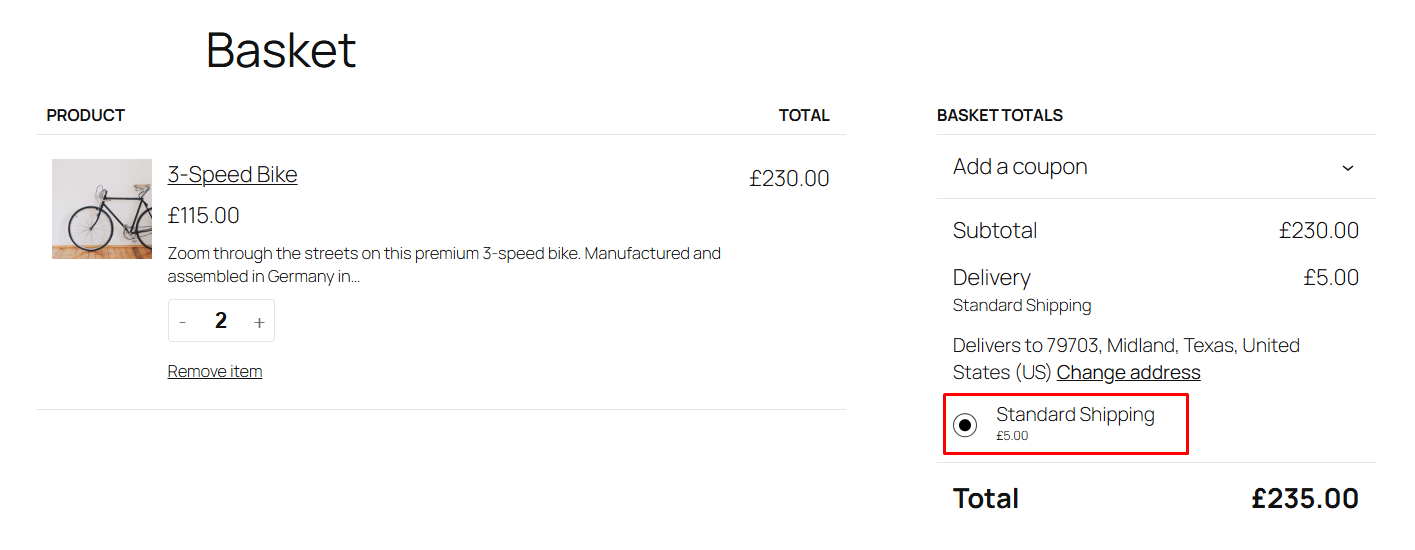Click the £115.00 unit price
1415x550 pixels.
204,215
